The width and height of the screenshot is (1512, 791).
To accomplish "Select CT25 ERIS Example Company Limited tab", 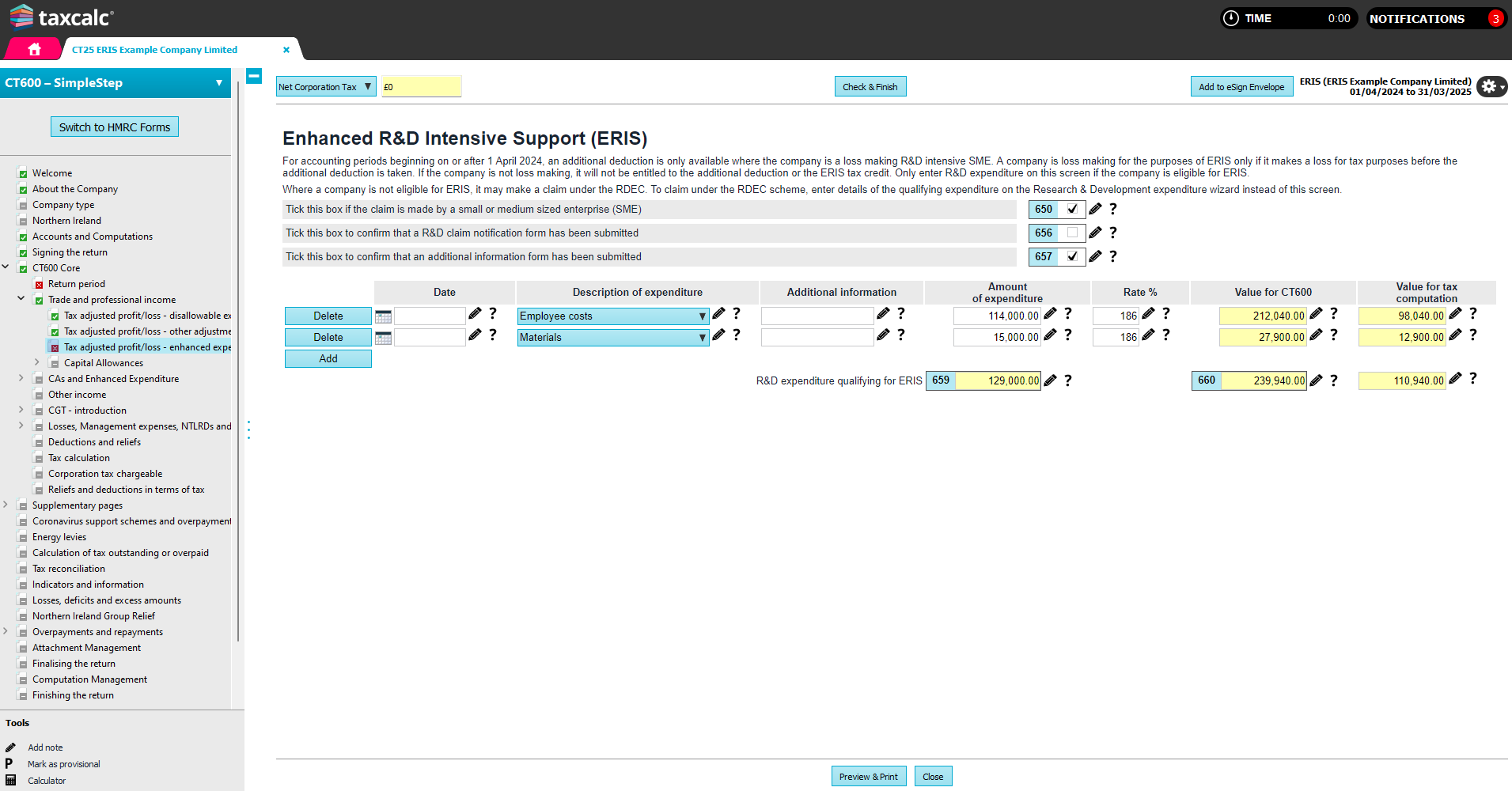I will click(155, 50).
